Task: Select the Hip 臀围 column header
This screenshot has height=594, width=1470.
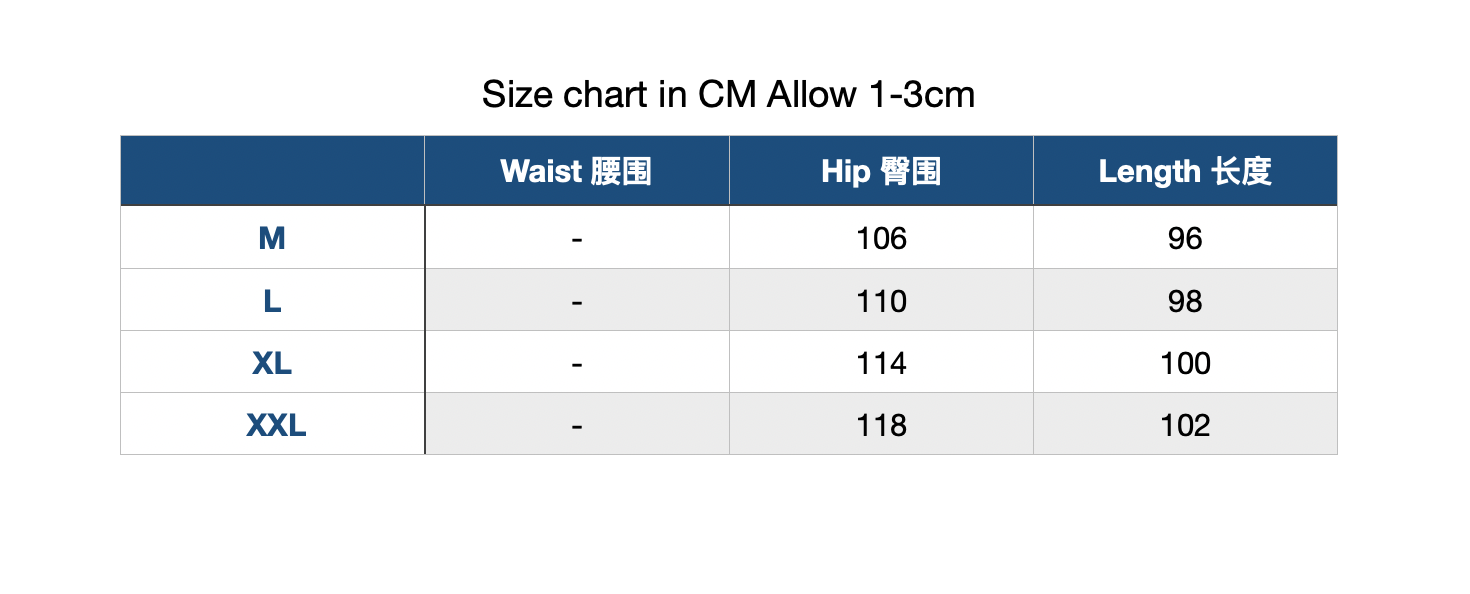Action: tap(881, 171)
